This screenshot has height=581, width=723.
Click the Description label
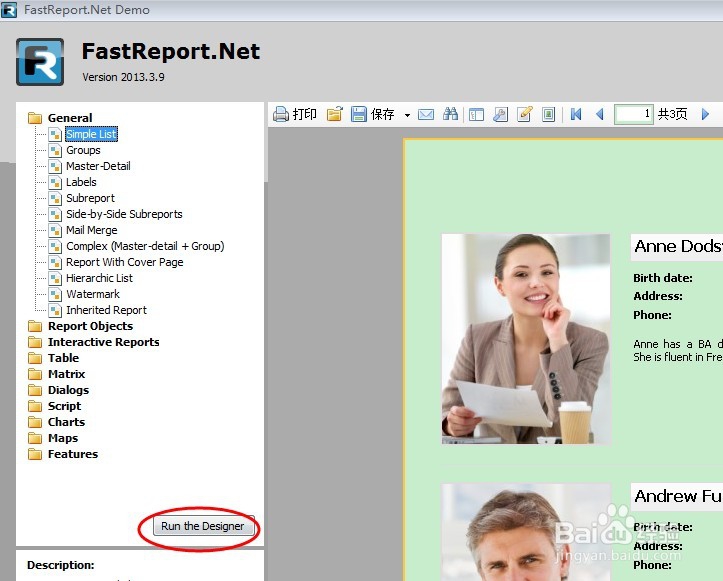click(61, 565)
